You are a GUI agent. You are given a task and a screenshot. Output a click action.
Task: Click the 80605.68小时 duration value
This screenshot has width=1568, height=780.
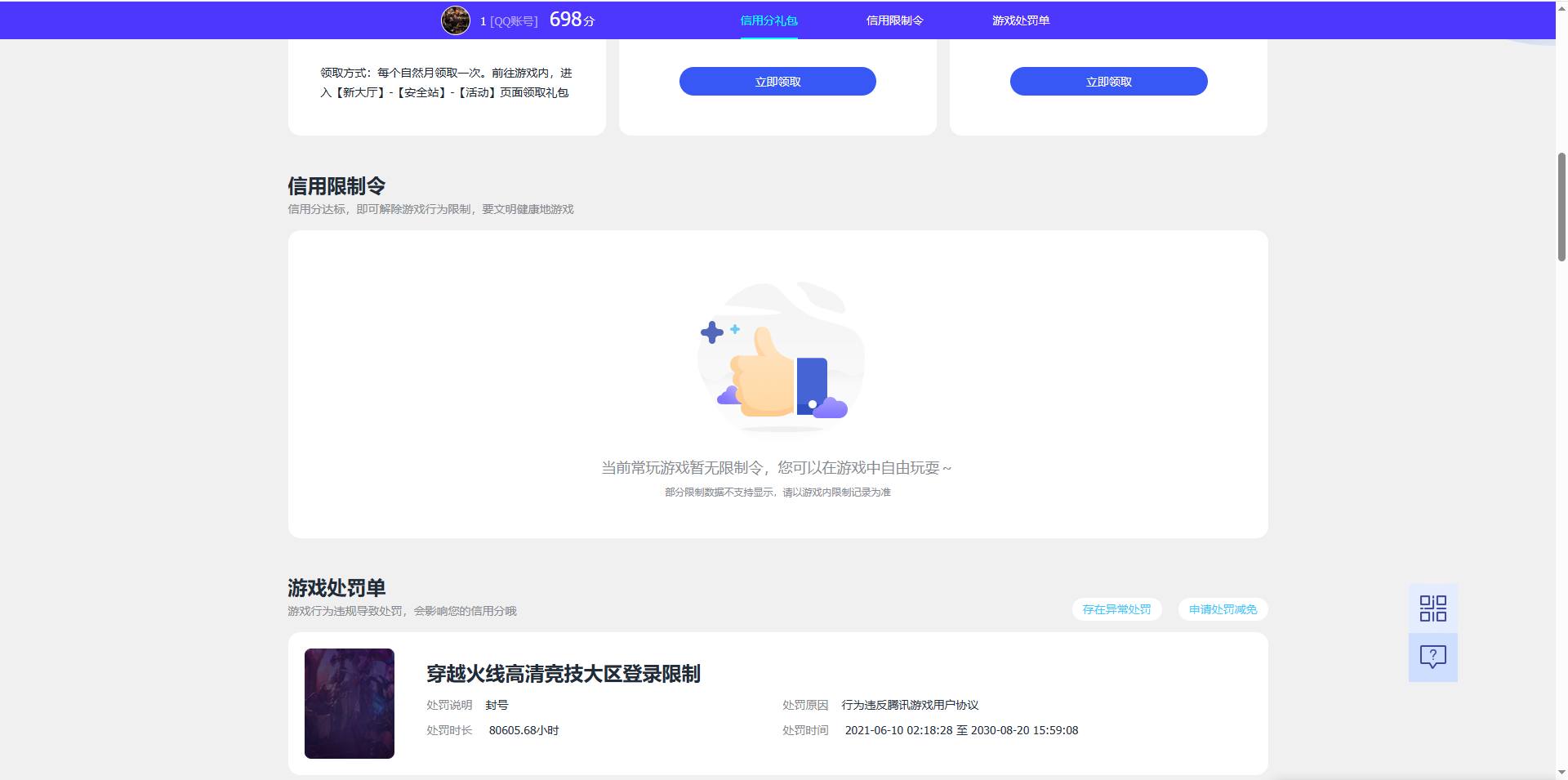[523, 730]
